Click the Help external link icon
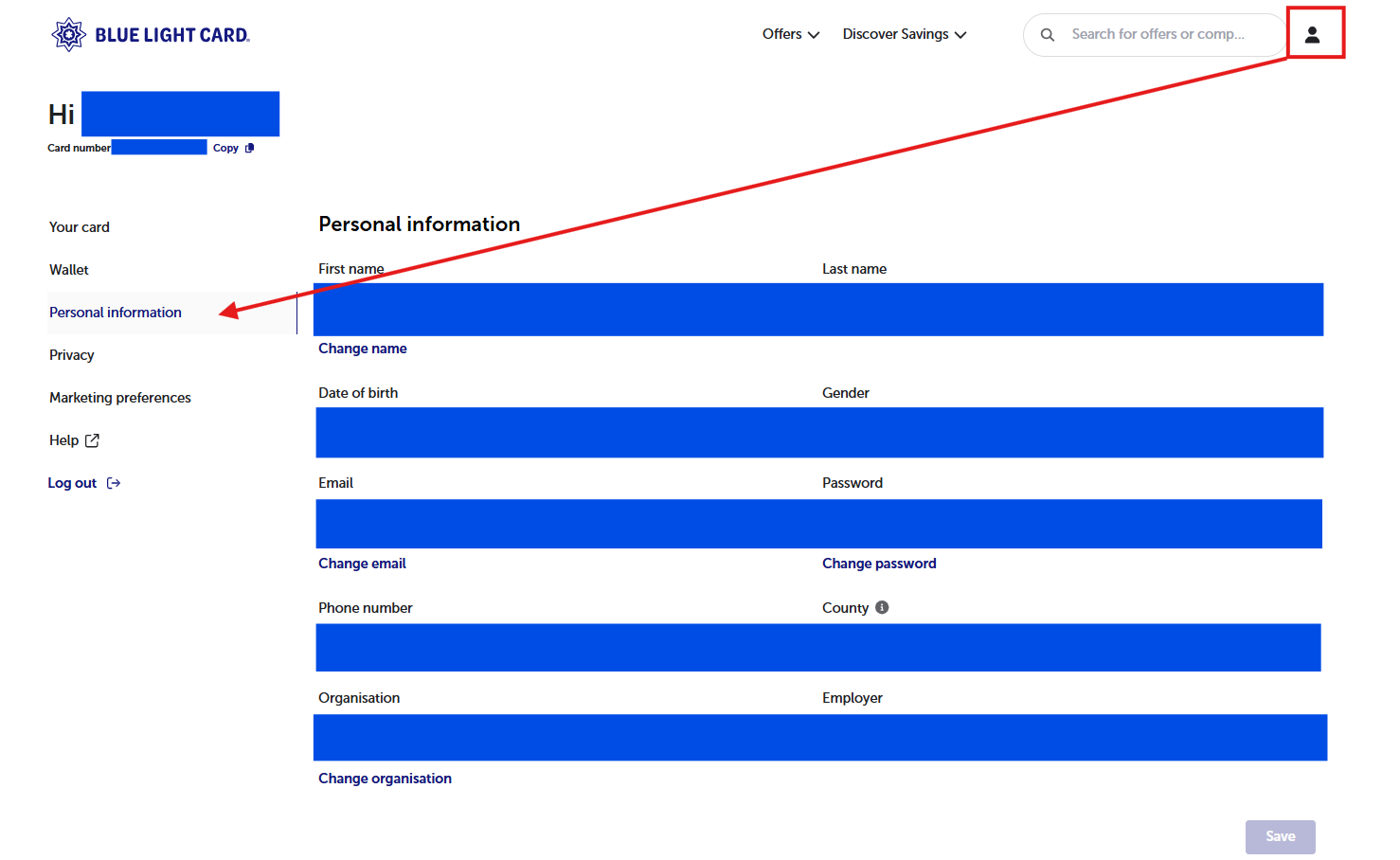 point(92,440)
